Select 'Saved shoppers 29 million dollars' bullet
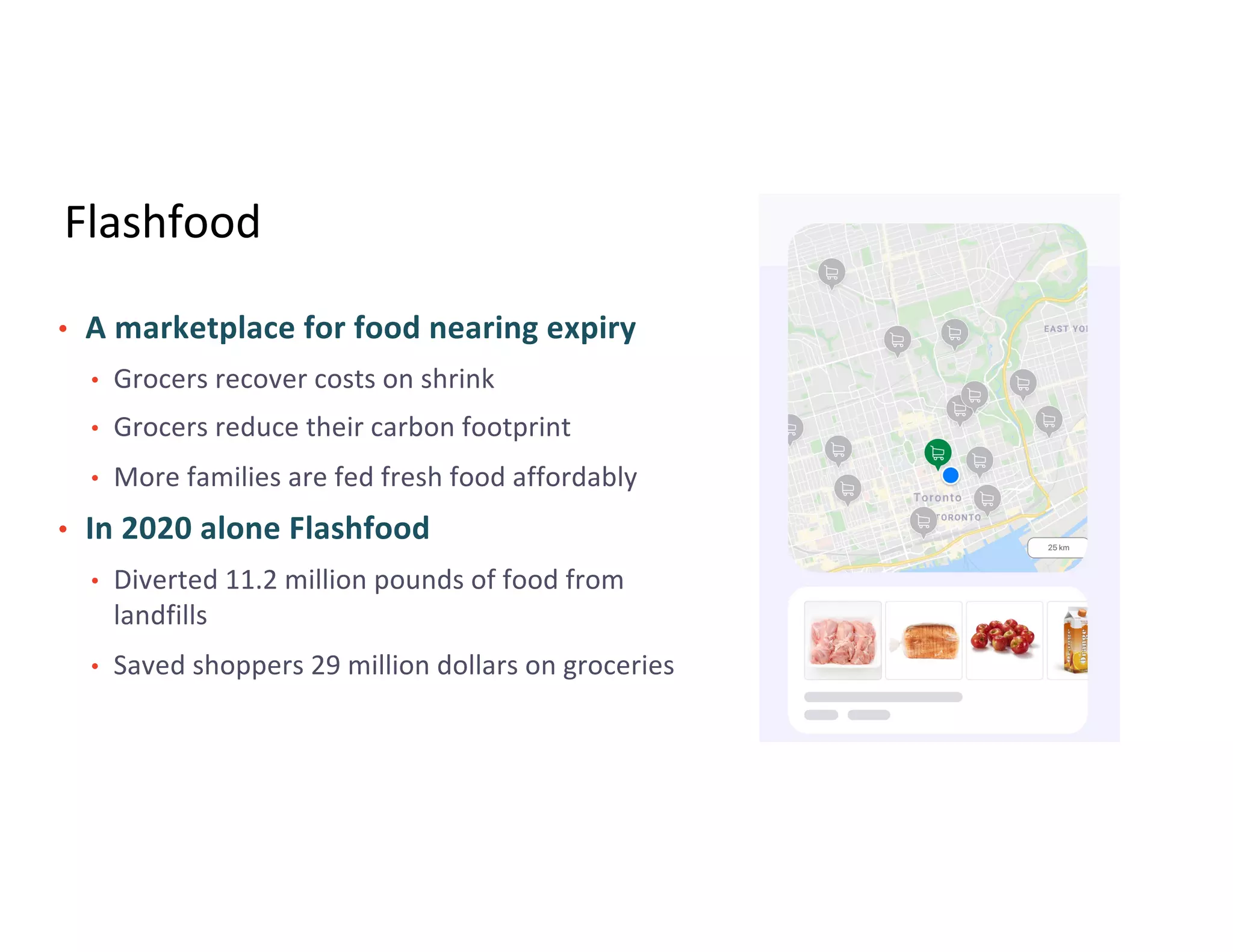The width and height of the screenshot is (1233, 952). (x=394, y=666)
